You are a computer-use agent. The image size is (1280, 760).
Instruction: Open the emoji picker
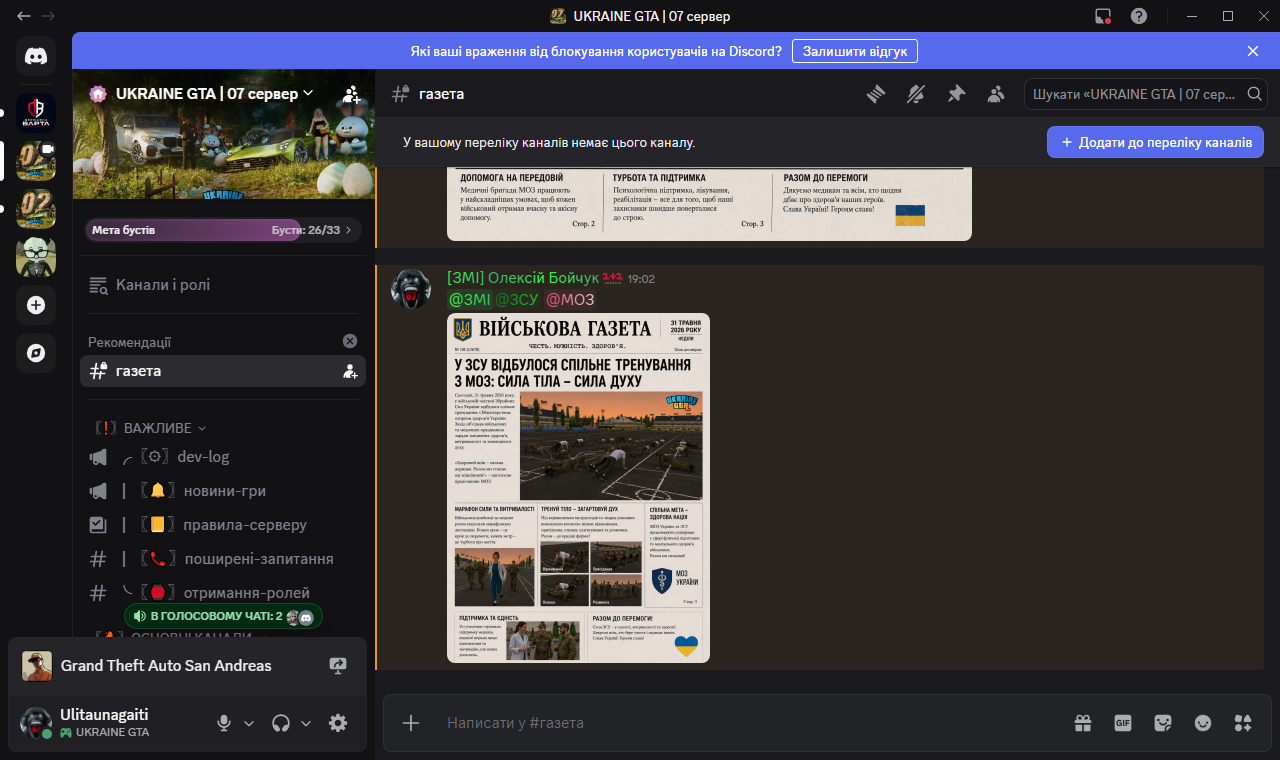(1203, 723)
